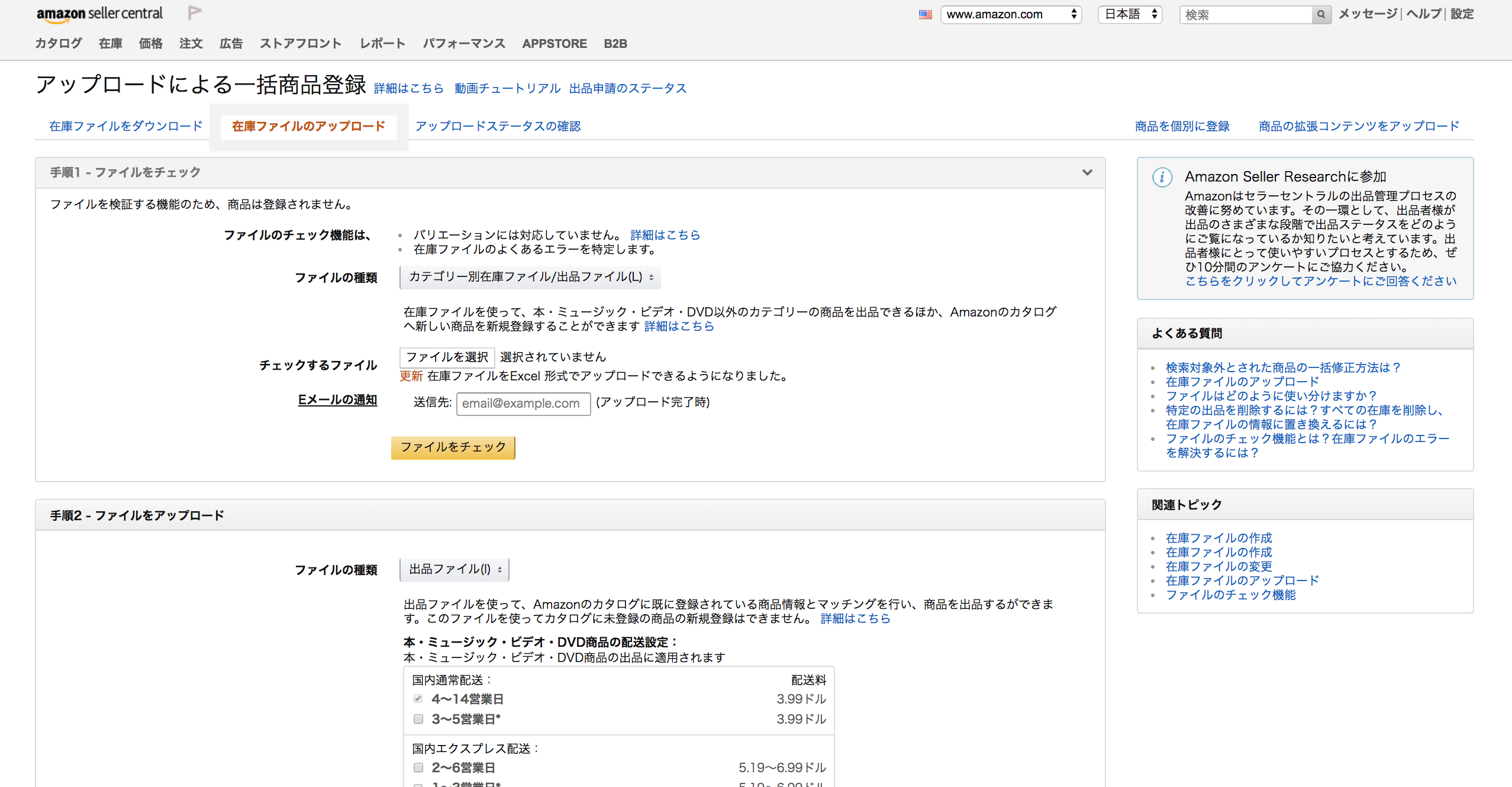
Task: Open 商品の拡張コンテンツをアップロード link
Action: tap(1359, 126)
